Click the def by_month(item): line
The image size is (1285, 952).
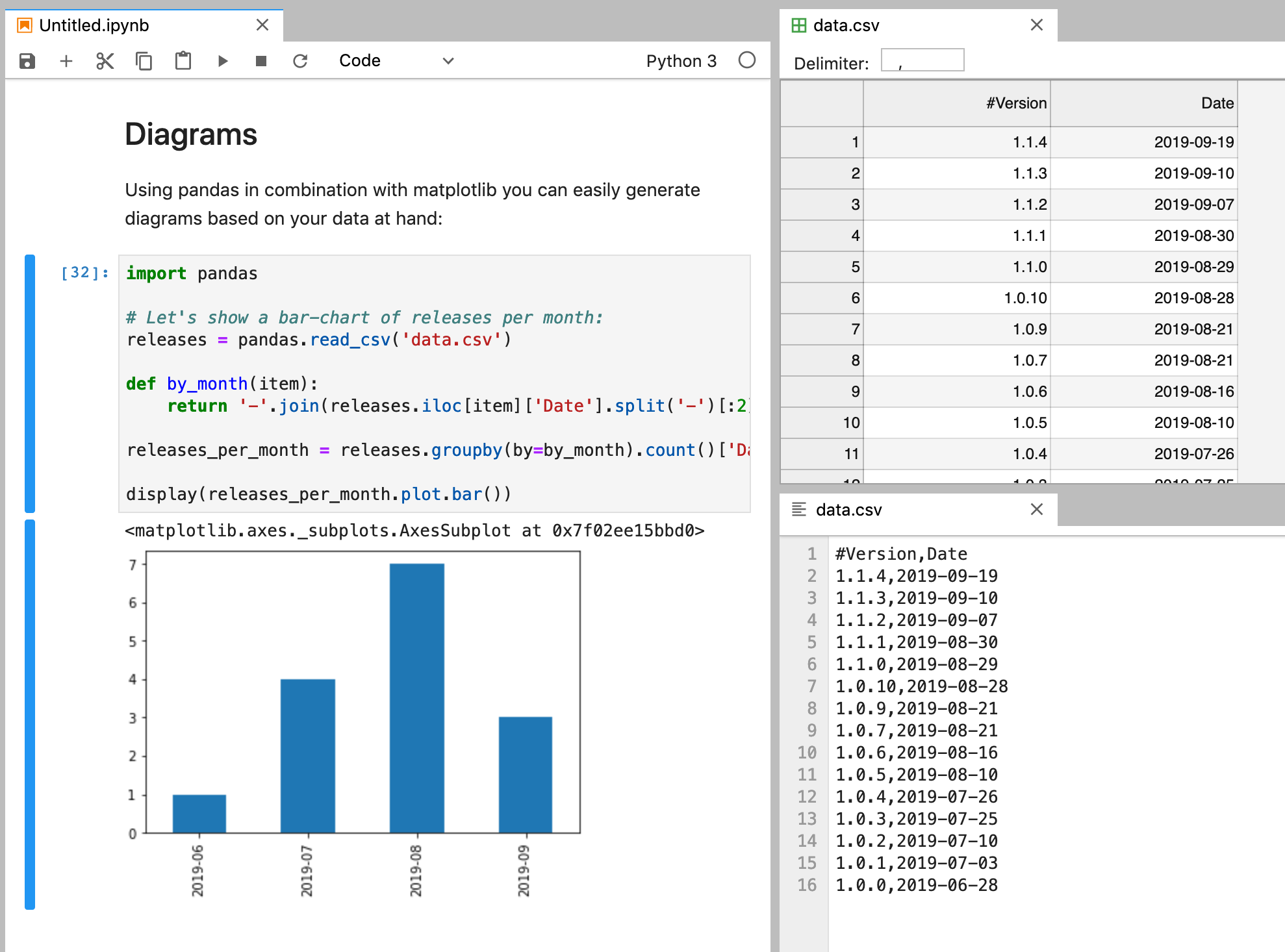point(222,384)
